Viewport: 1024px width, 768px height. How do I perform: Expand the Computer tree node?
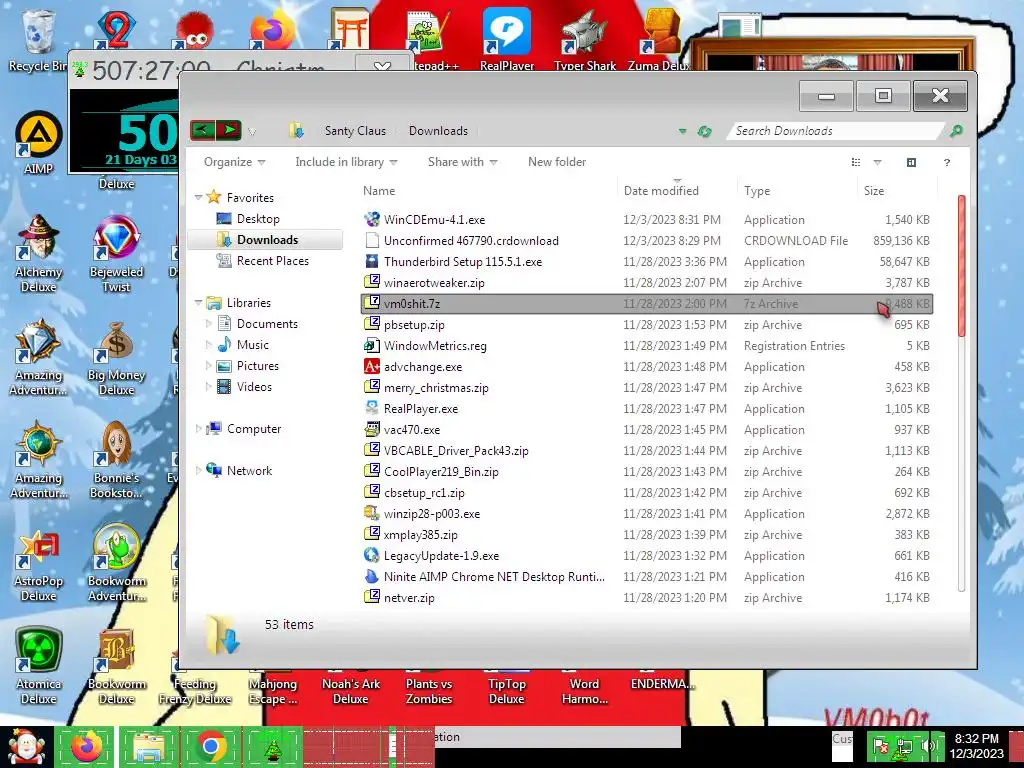[199, 428]
